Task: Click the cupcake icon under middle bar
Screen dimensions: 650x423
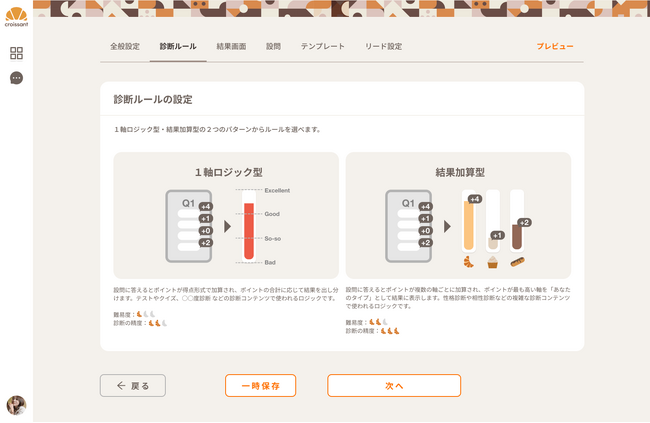Action: point(492,262)
